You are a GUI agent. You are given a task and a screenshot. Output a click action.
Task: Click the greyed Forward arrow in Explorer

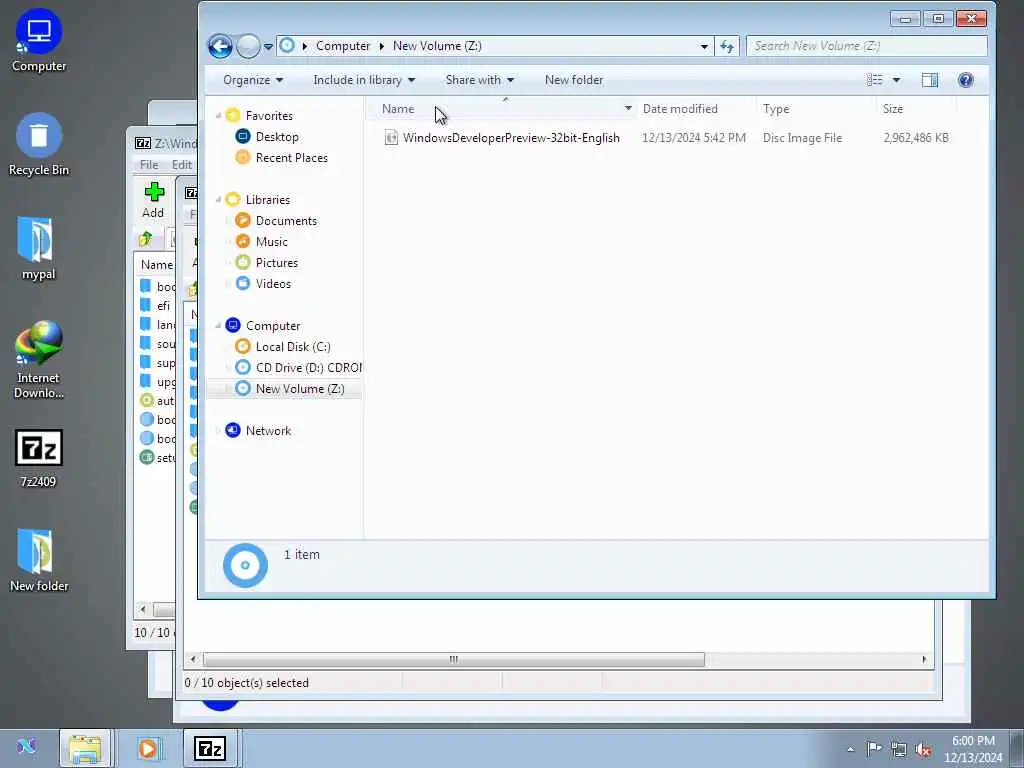[x=248, y=46]
